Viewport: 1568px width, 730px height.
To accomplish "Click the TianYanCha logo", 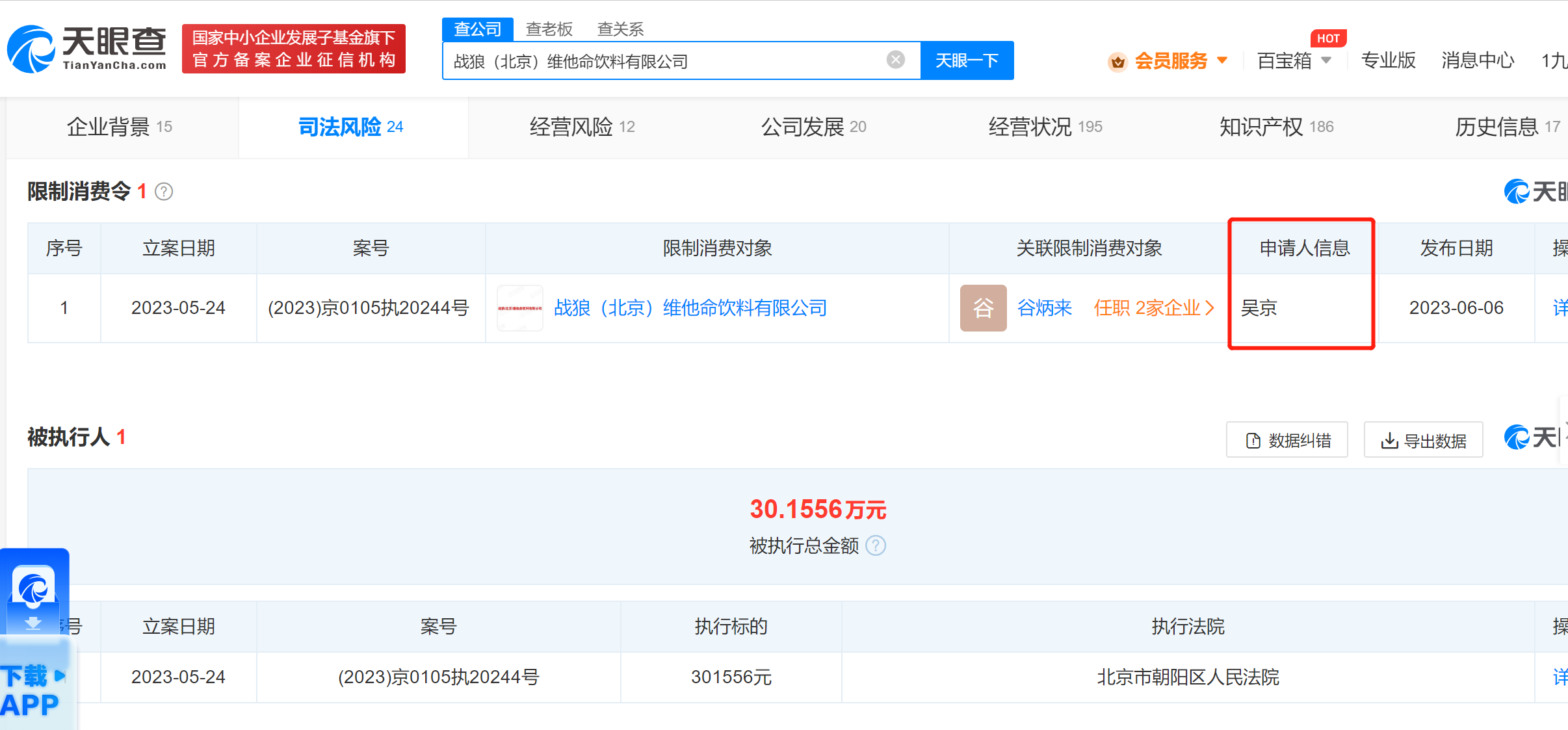I will [x=86, y=49].
